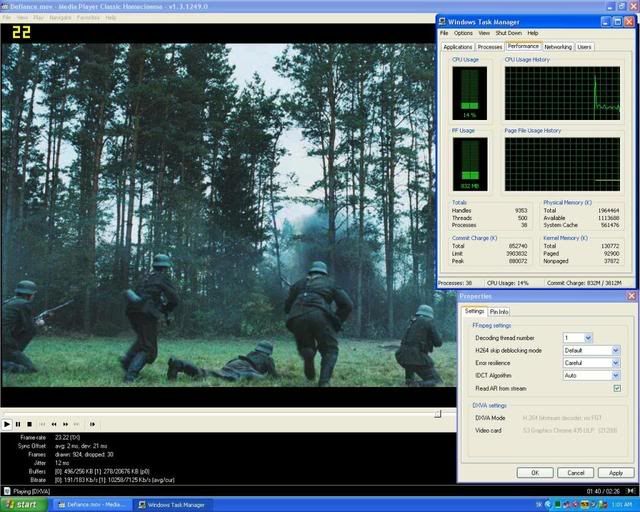Viewport: 640px width, 512px height.
Task: Click the CPU Usage gauge showing 14%
Action: pos(469,93)
